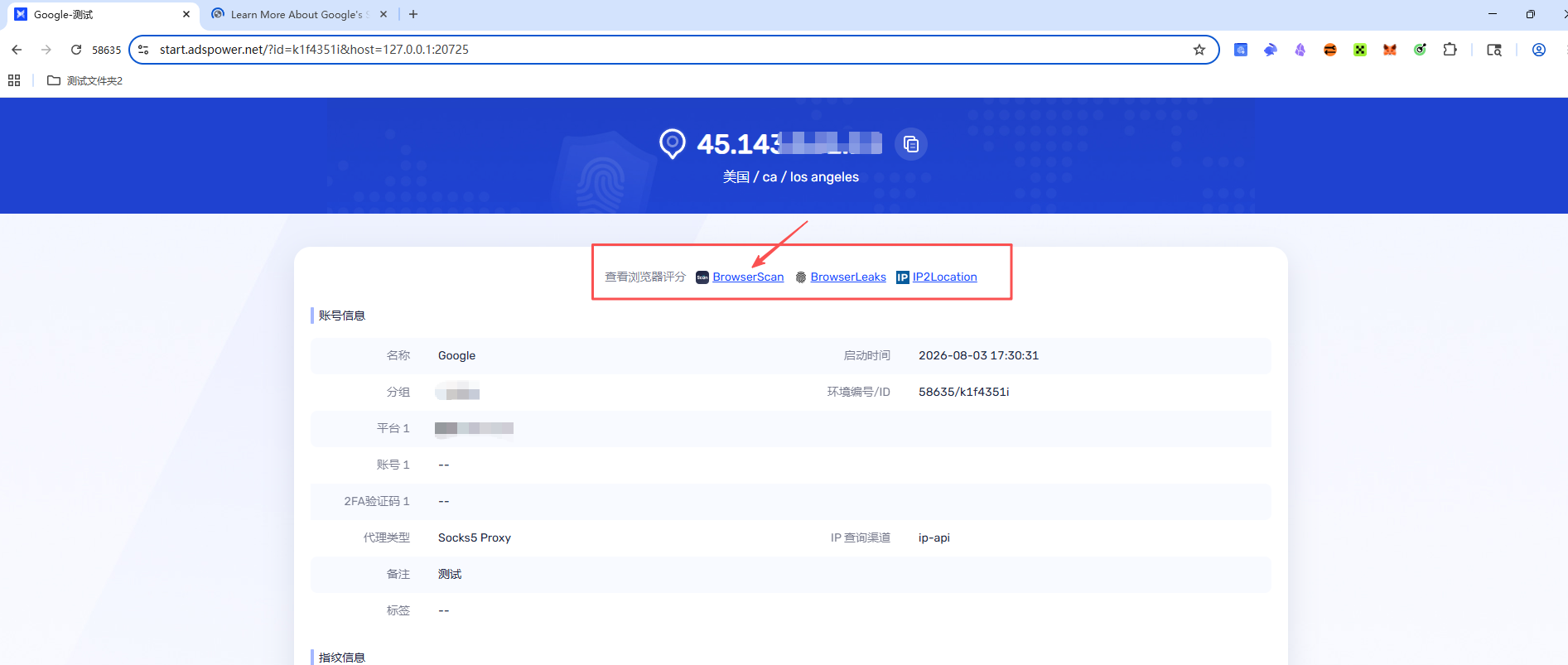This screenshot has width=1568, height=665.
Task: Click the 备注 value 测试
Action: (450, 574)
